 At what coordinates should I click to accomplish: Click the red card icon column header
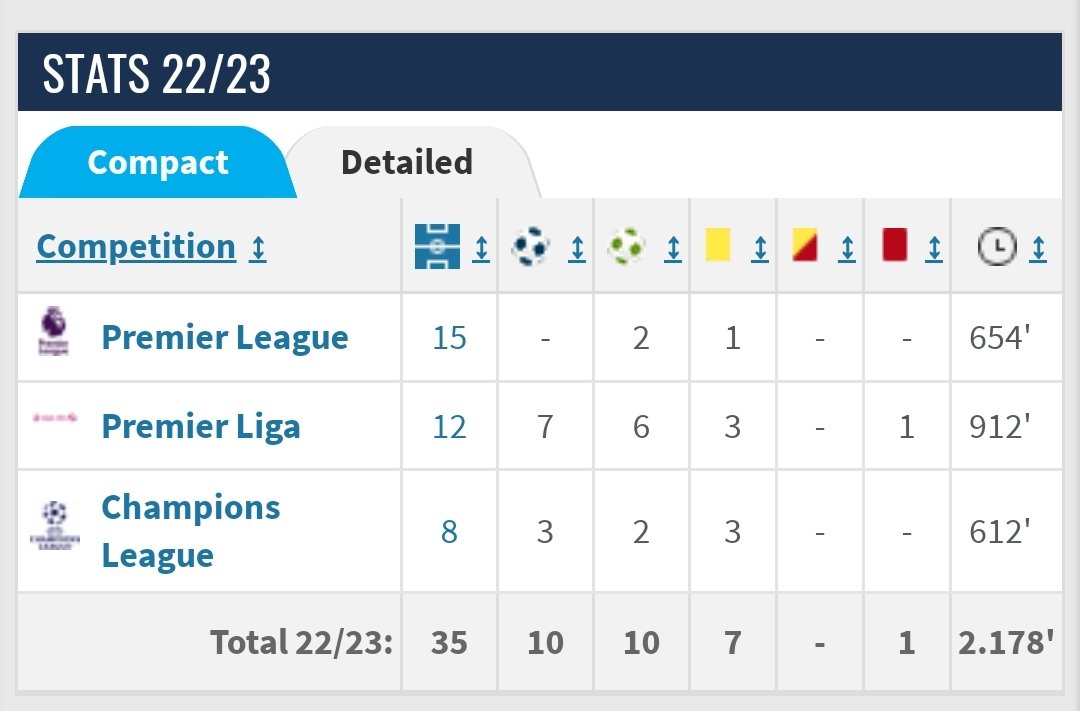pos(894,245)
